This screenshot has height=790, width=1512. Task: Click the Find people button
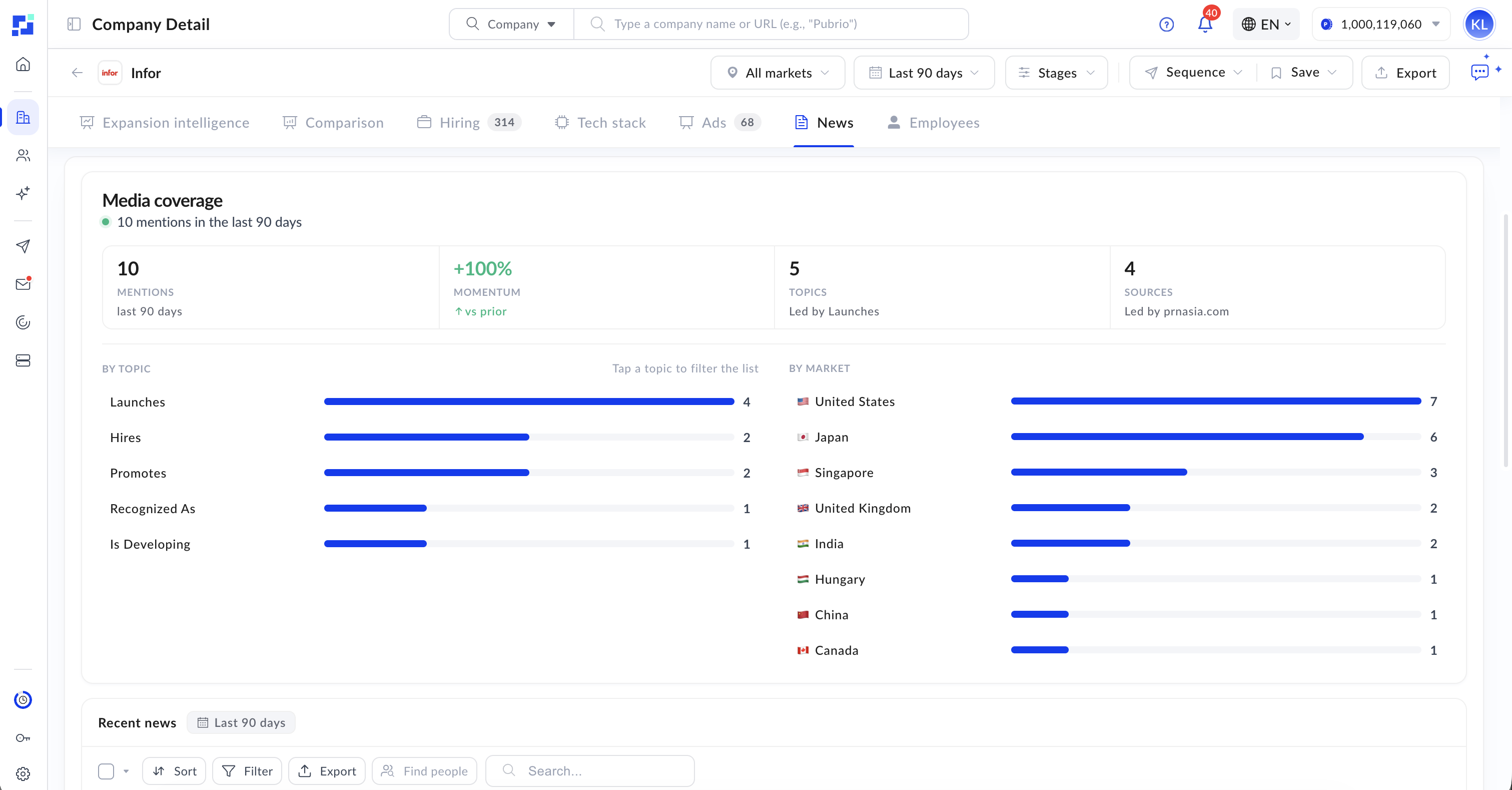pyautogui.click(x=424, y=771)
